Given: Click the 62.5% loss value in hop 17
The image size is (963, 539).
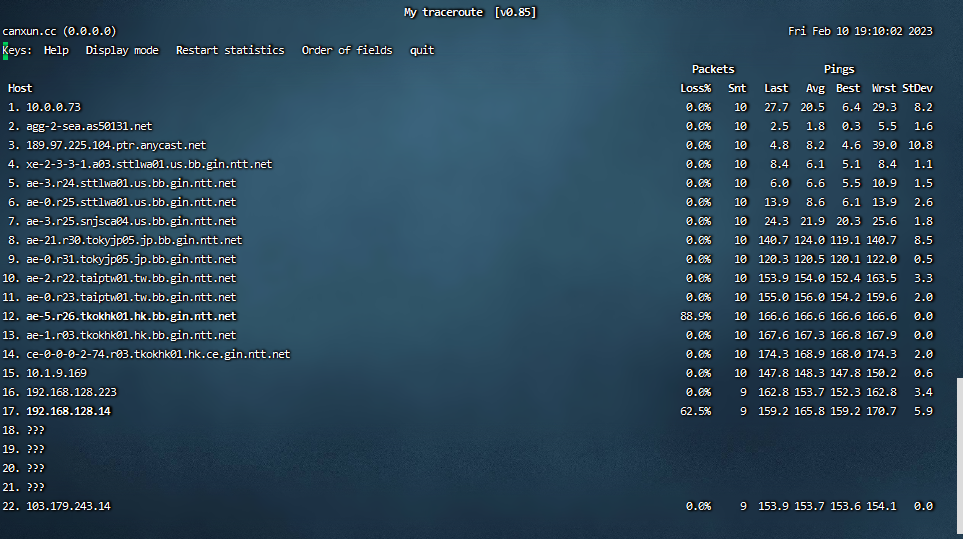Looking at the screenshot, I should 695,411.
